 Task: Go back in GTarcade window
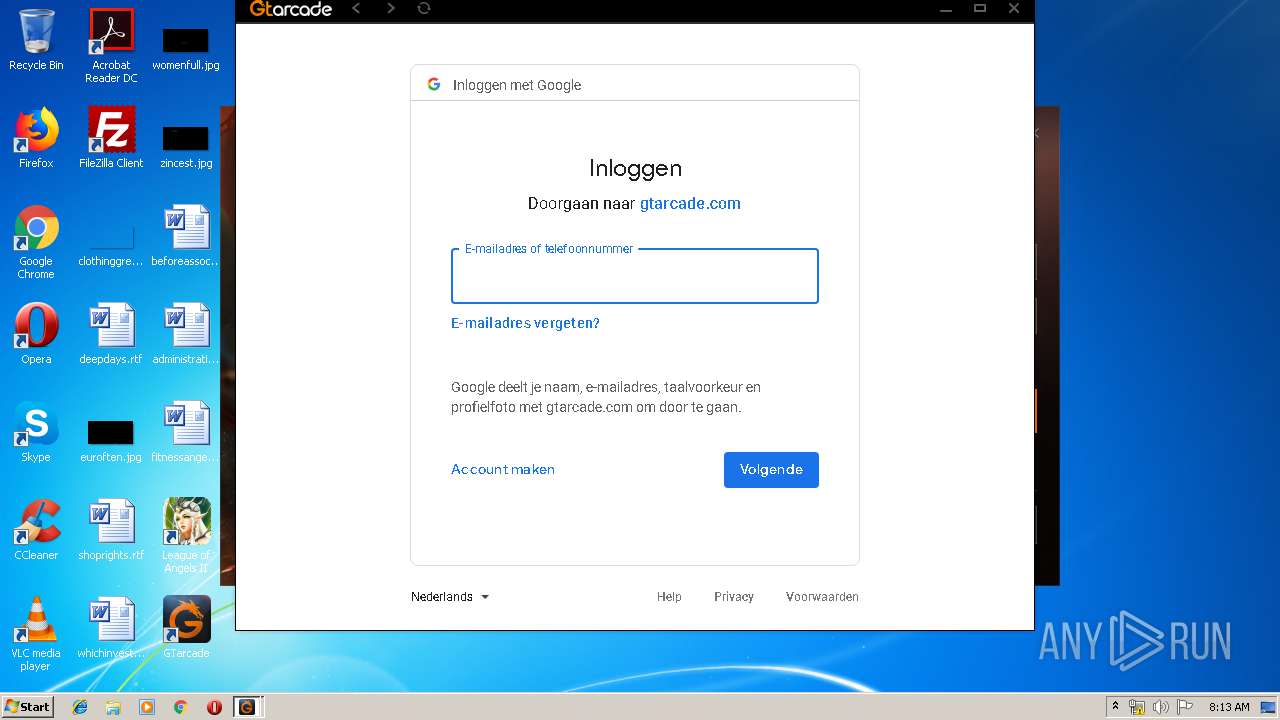[x=356, y=9]
